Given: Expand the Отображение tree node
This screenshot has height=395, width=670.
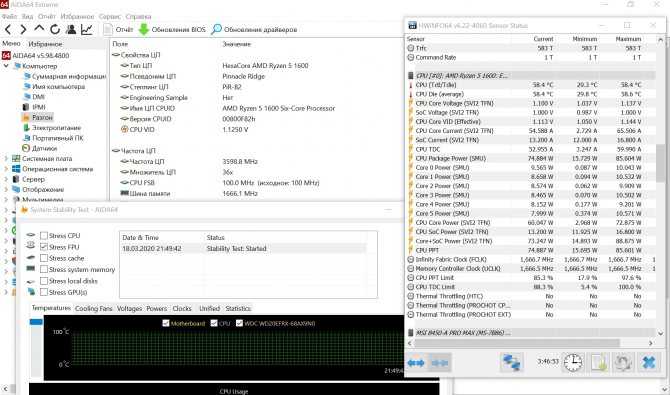Looking at the screenshot, I should 6,189.
